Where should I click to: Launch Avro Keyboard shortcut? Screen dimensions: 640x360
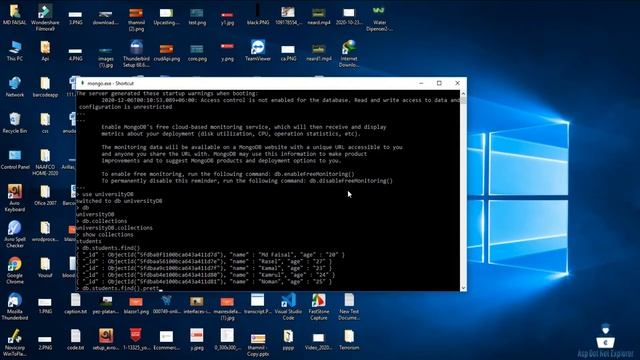coord(15,198)
